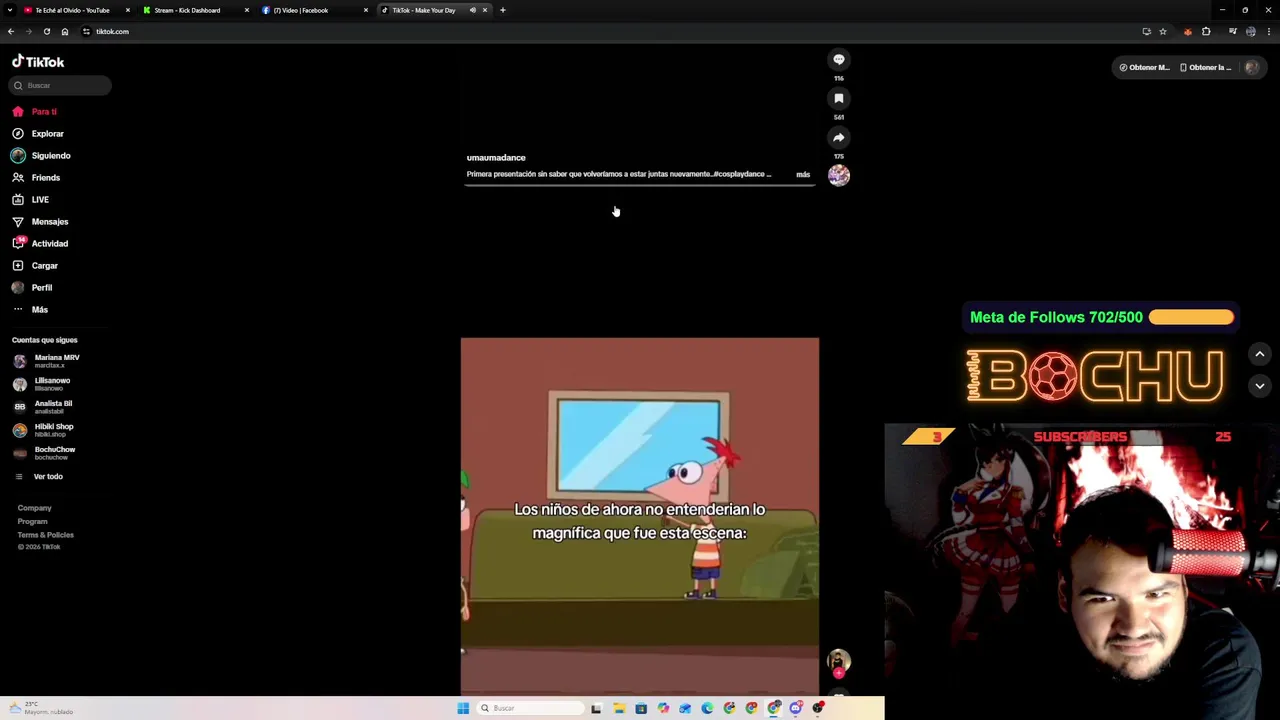Open the Siguiendo feed
The image size is (1280, 720).
tap(51, 155)
